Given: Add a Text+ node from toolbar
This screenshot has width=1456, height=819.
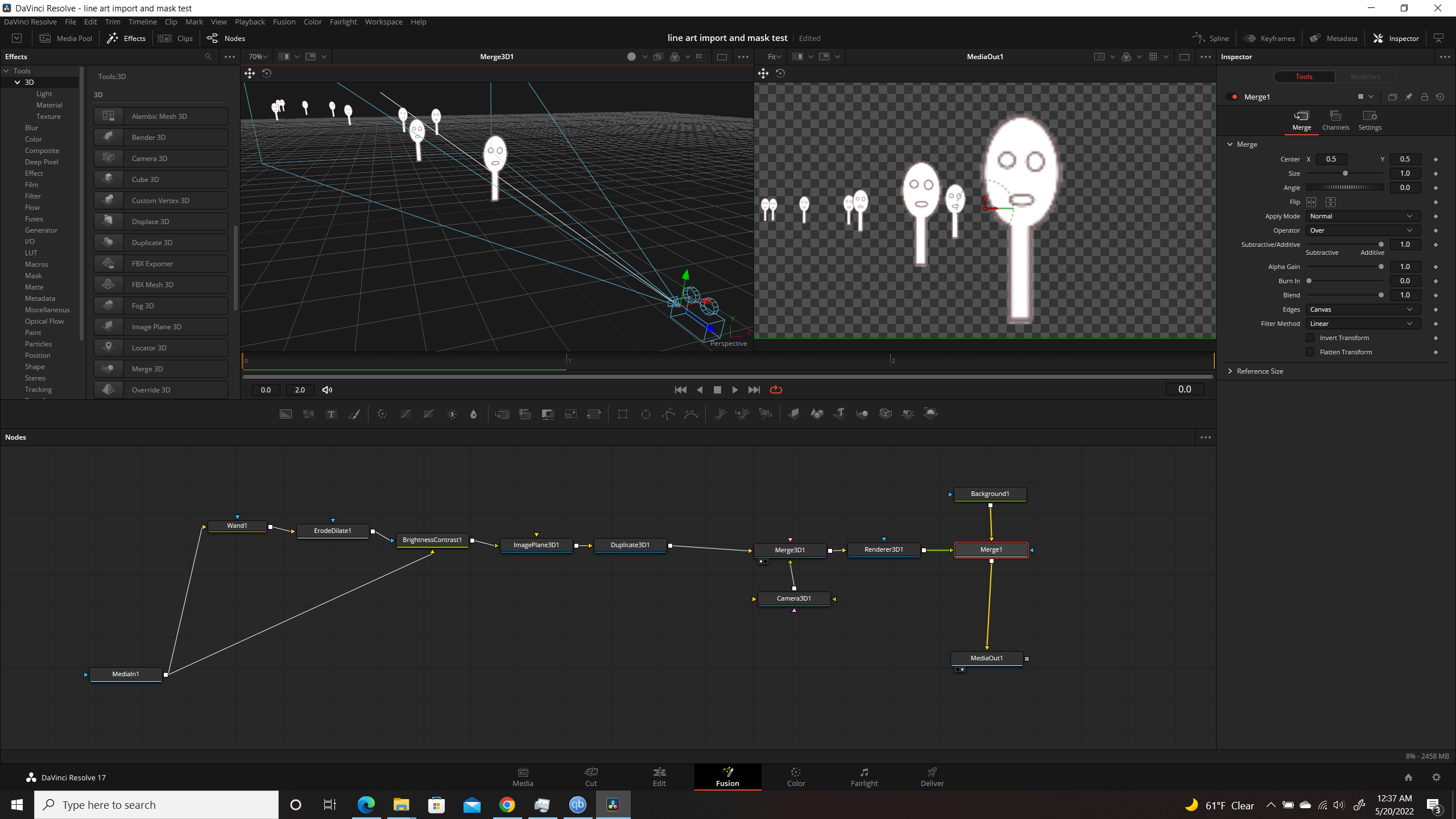Looking at the screenshot, I should 331,414.
